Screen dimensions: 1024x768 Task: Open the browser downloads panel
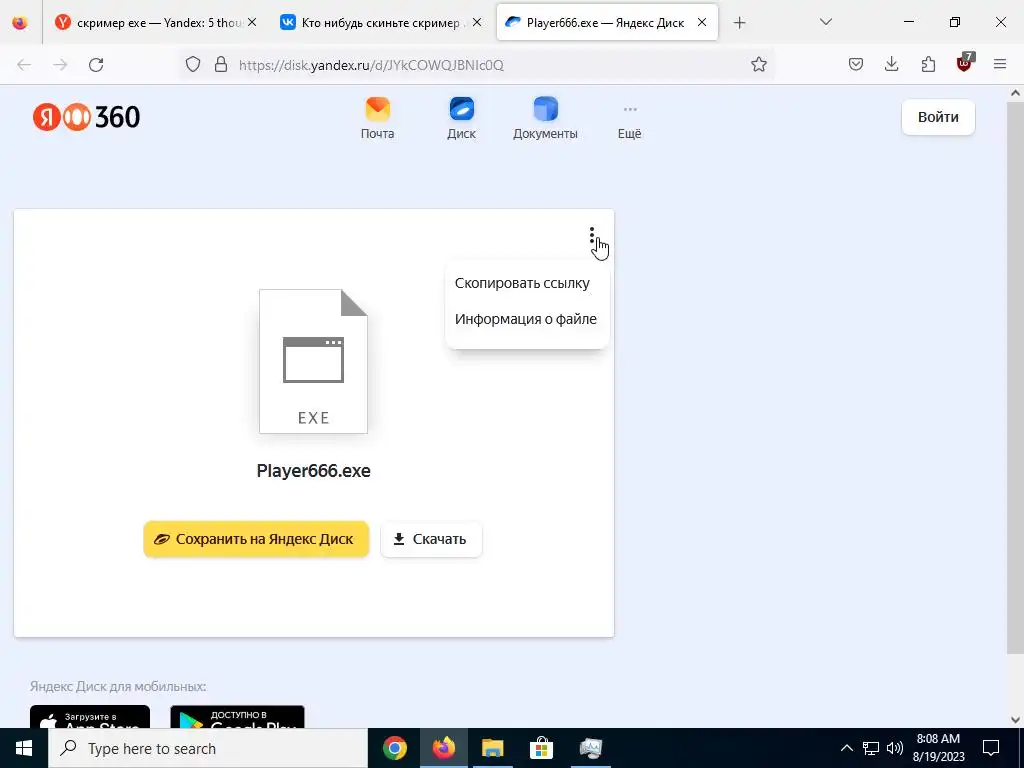tap(891, 65)
